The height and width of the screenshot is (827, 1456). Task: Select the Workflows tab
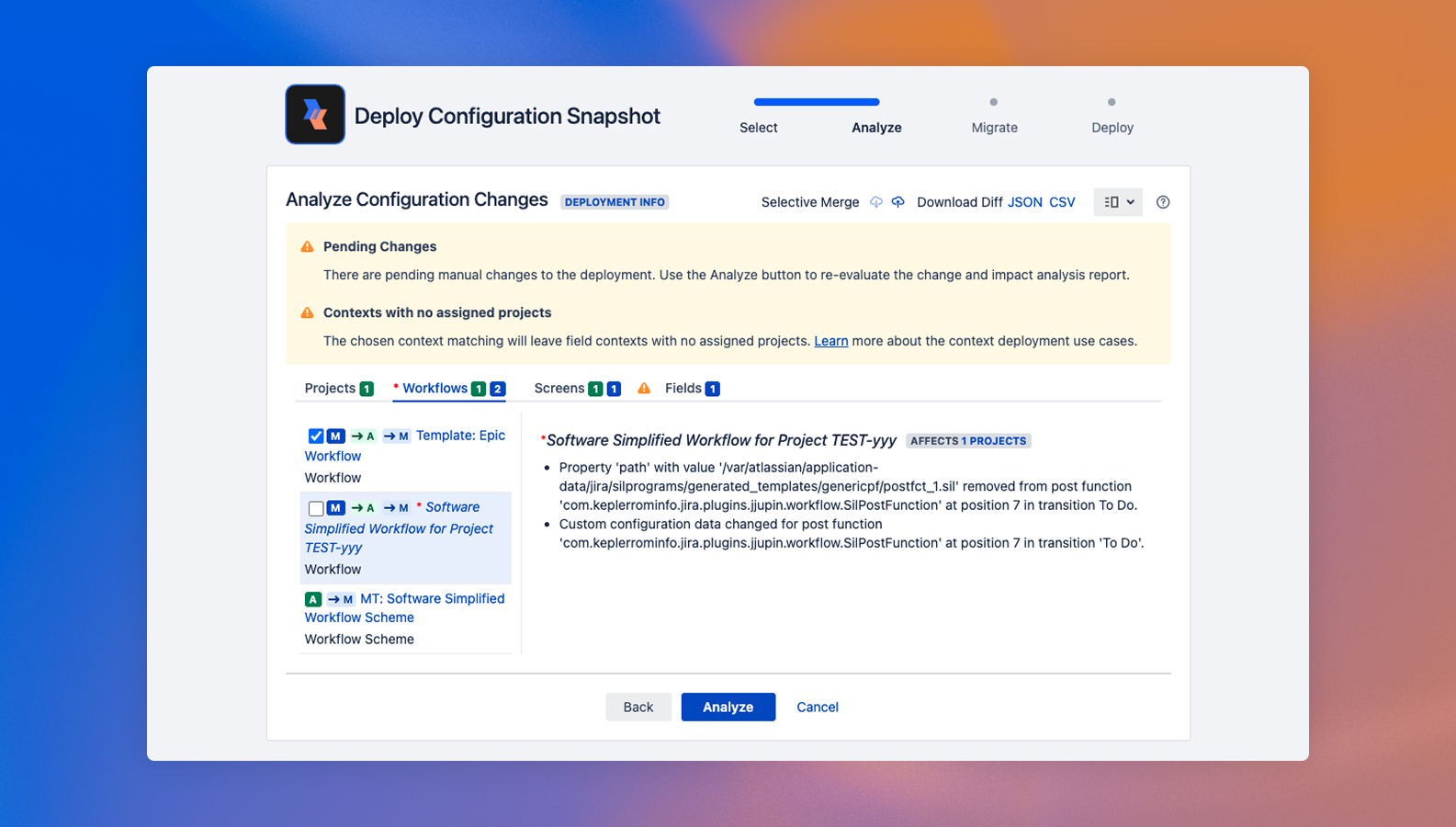435,388
